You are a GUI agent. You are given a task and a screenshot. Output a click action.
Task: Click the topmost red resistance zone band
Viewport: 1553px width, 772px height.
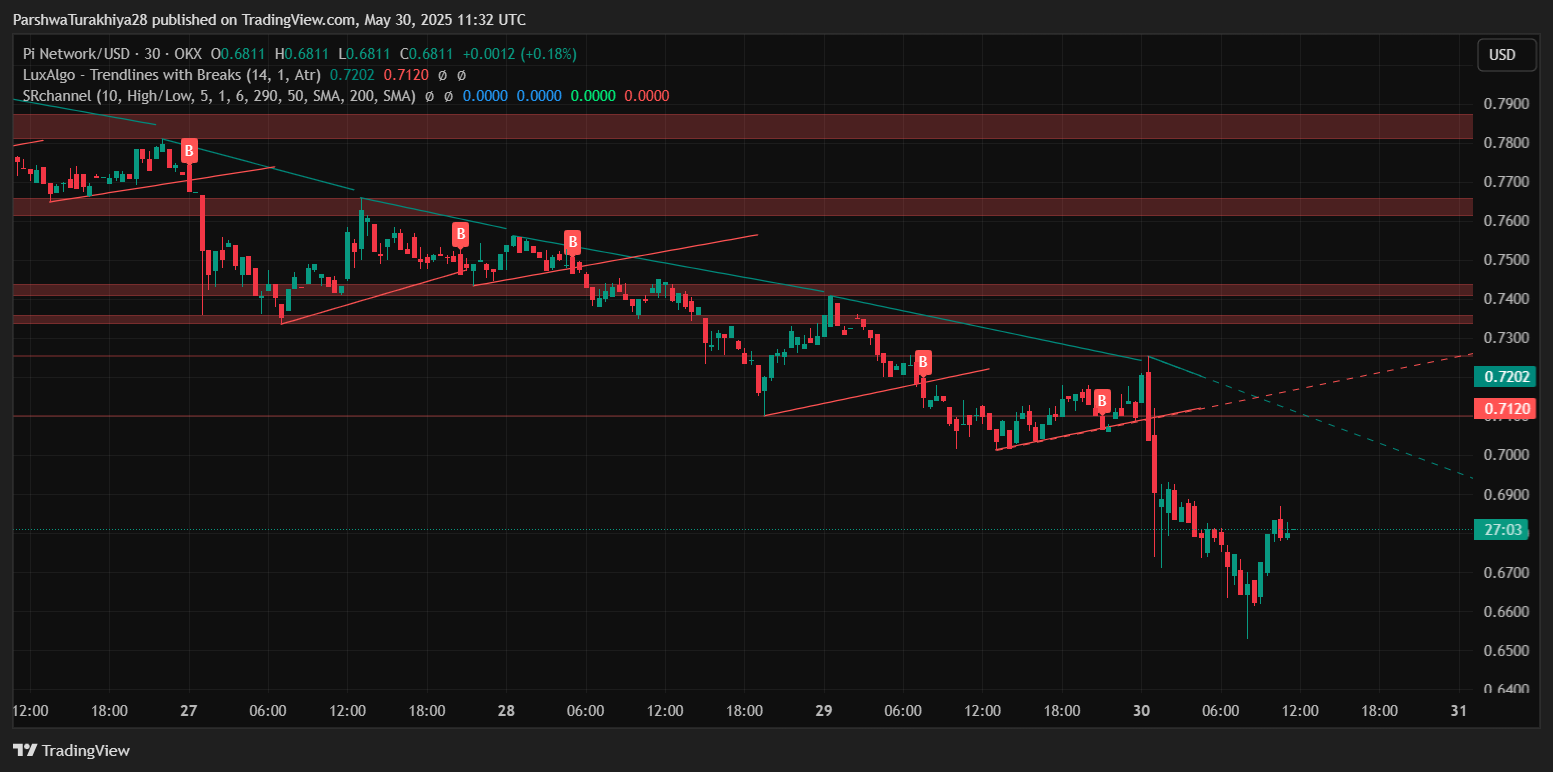click(x=740, y=126)
